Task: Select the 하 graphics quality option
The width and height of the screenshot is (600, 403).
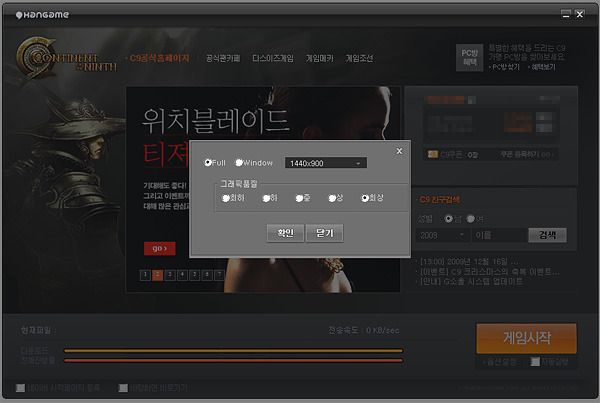Action: click(266, 198)
